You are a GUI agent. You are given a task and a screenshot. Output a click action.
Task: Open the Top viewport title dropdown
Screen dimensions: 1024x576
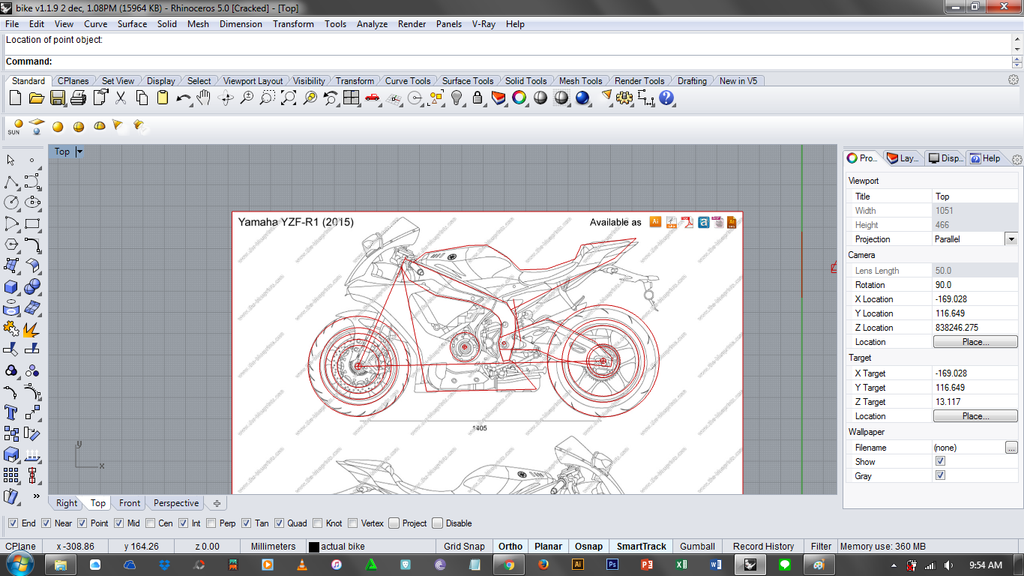(x=80, y=152)
